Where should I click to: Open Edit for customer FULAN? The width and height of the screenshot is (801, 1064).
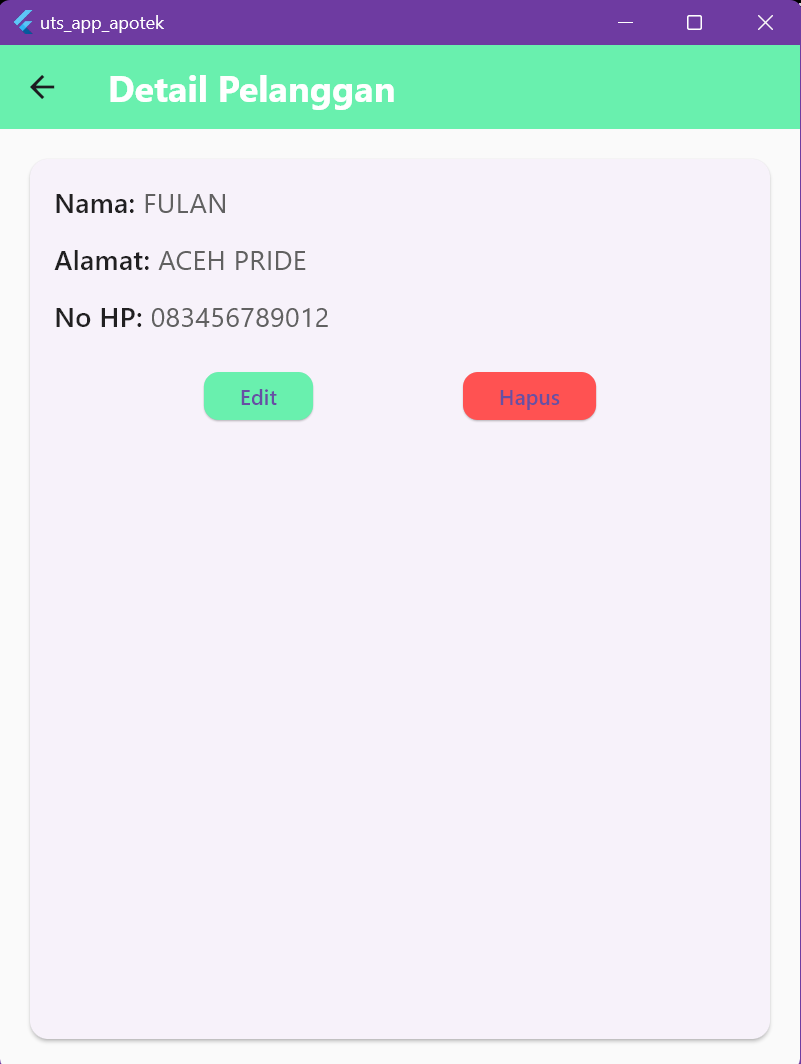[259, 396]
